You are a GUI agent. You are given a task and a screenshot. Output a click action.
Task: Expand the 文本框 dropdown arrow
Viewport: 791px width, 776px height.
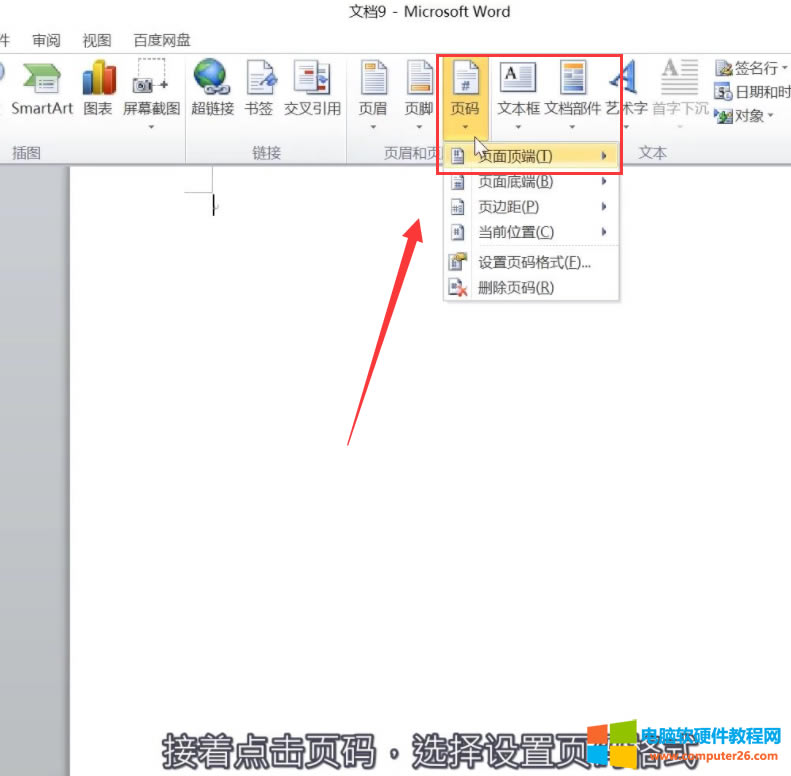pos(518,127)
